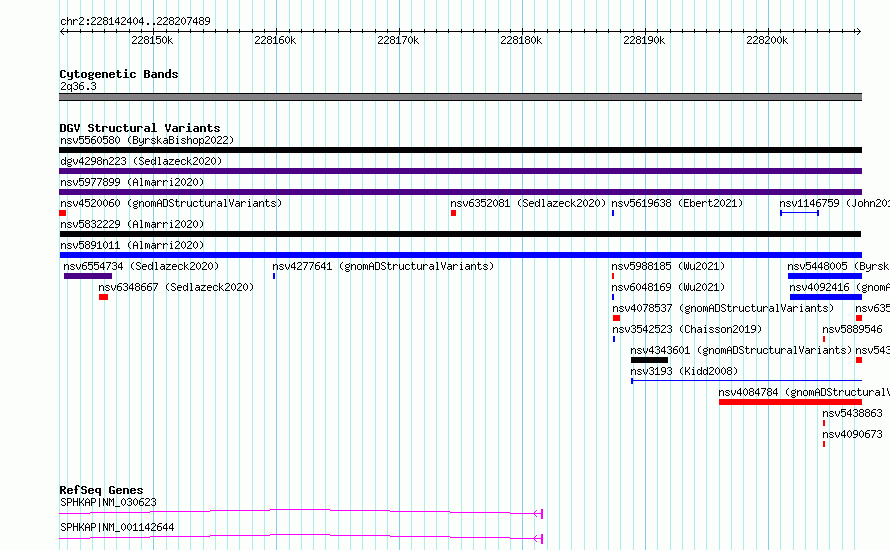The width and height of the screenshot is (890, 550).
Task: Click the blue nsv5448005 variant bar
Action: click(825, 276)
